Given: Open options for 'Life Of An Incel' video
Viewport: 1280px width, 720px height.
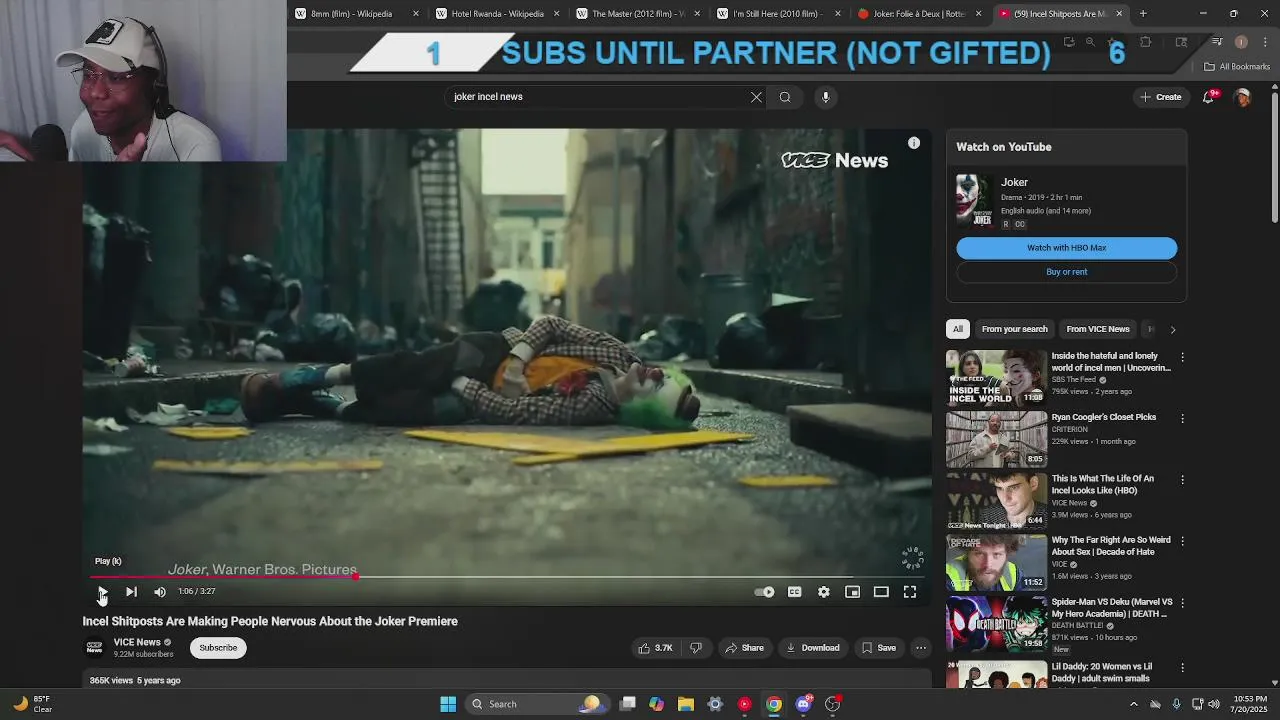Looking at the screenshot, I should (1182, 480).
